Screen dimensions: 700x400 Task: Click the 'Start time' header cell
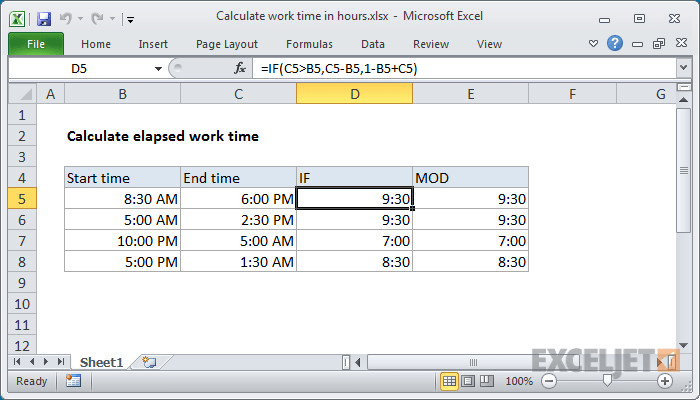coord(122,178)
